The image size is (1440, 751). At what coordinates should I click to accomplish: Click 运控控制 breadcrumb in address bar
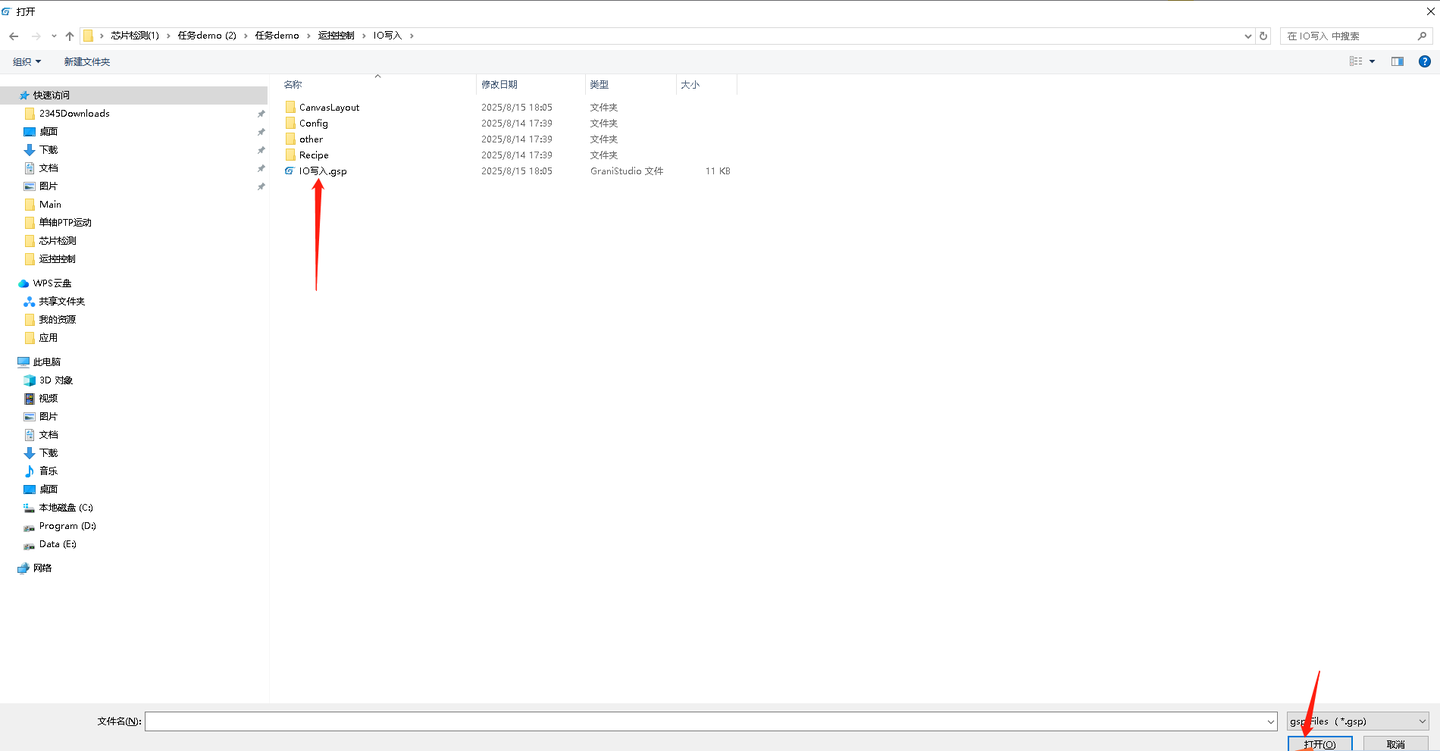click(x=336, y=36)
